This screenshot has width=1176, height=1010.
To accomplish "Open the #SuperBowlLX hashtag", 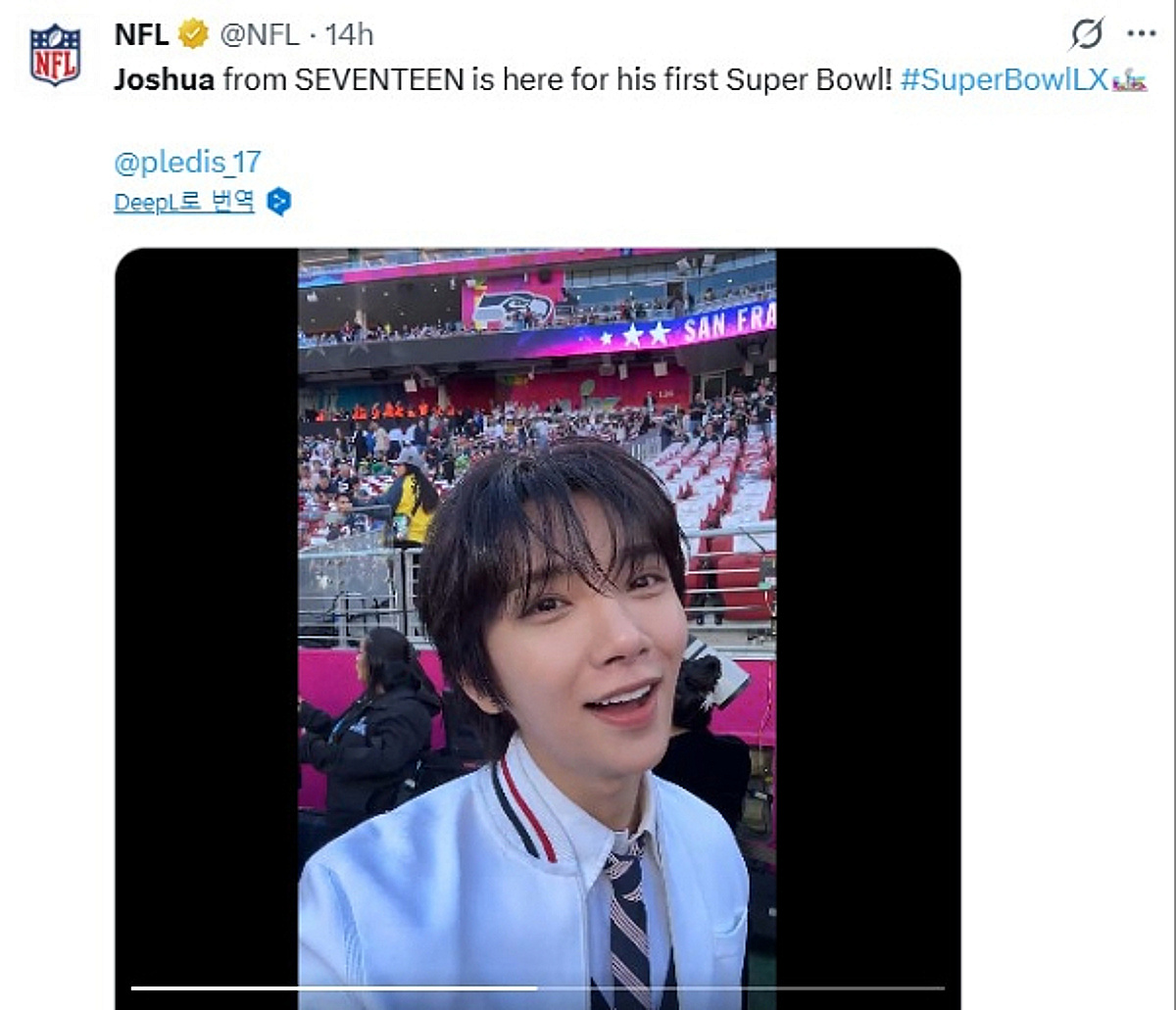I will 1004,79.
